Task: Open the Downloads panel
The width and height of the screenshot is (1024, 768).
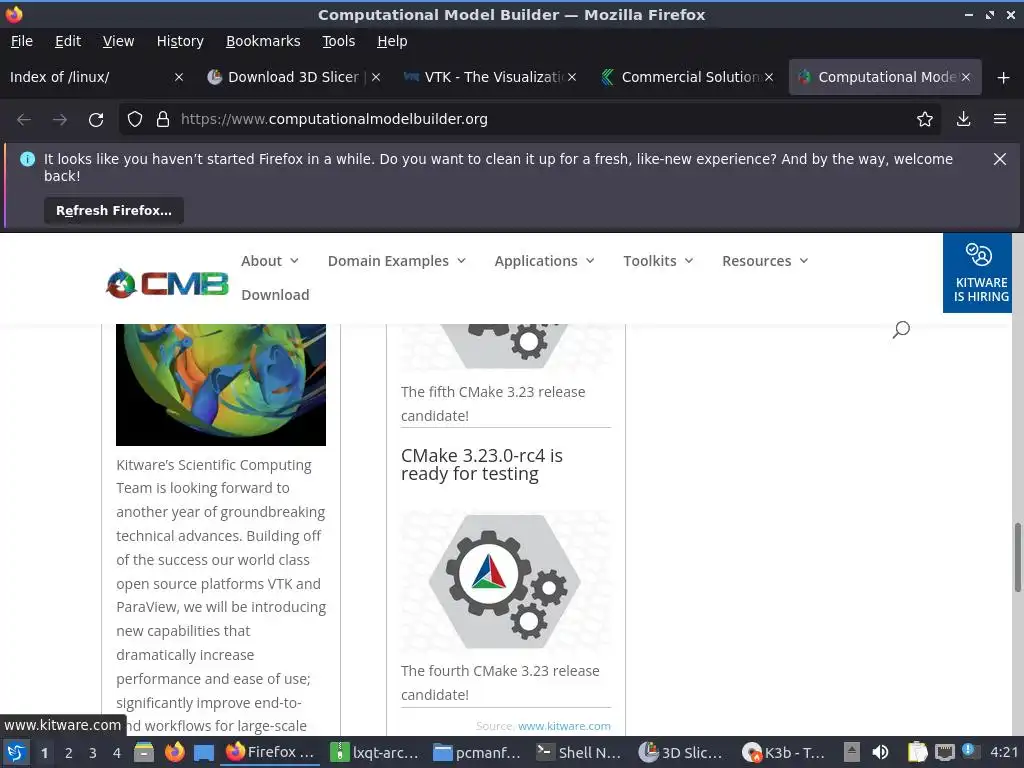Action: (963, 120)
